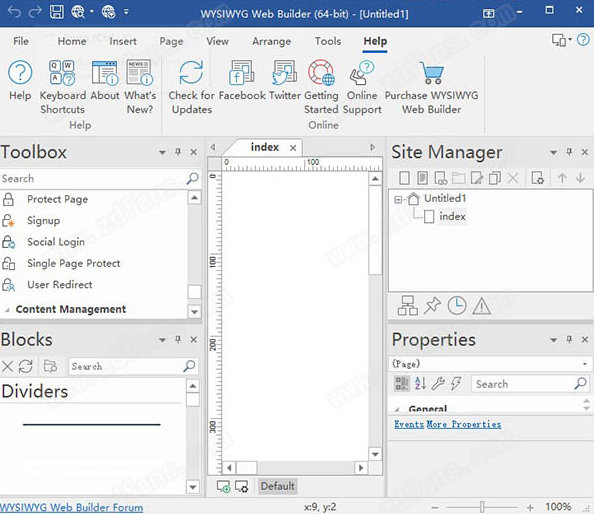Open Toolbox panel options dropdown arrow

click(163, 152)
